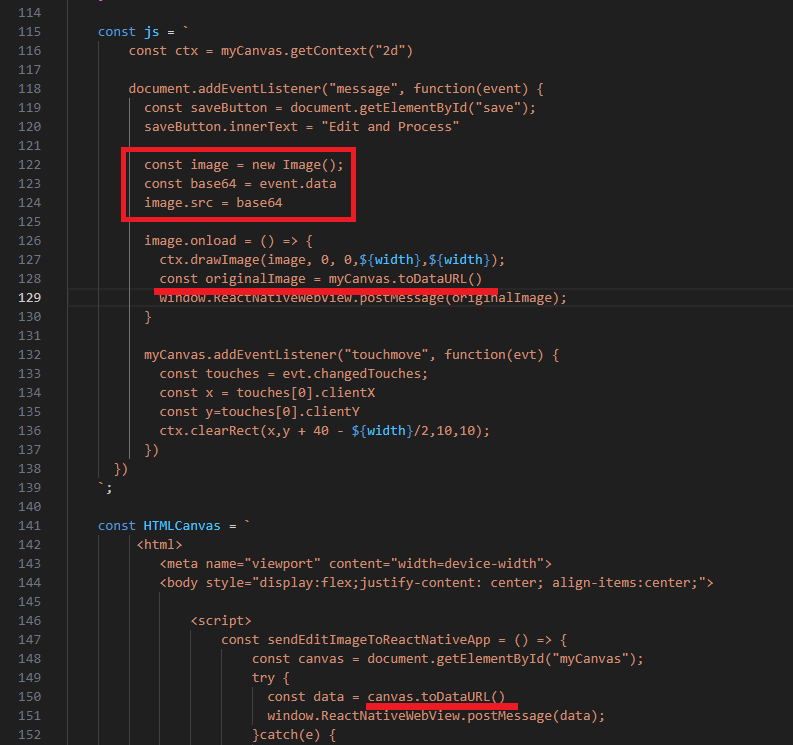Click the '<script>' tag on line 146
This screenshot has width=793, height=745.
221,621
